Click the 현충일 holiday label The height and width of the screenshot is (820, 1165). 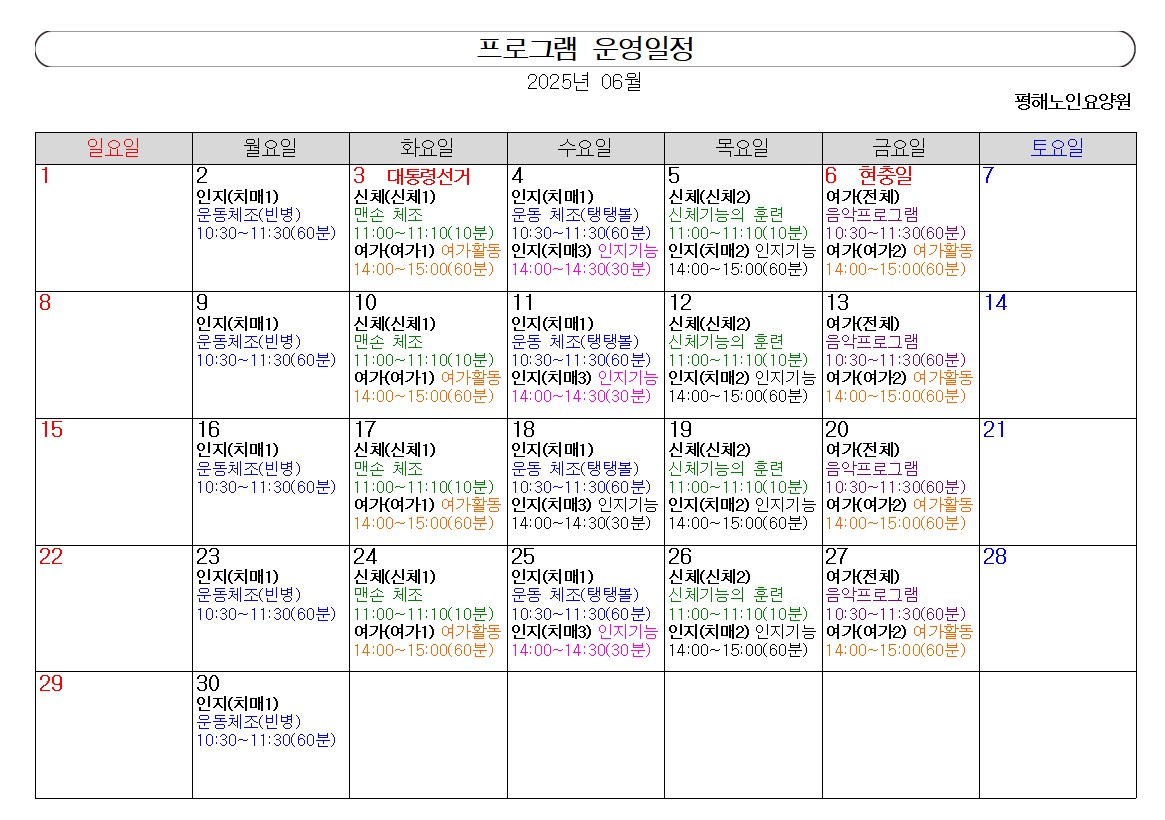point(886,176)
